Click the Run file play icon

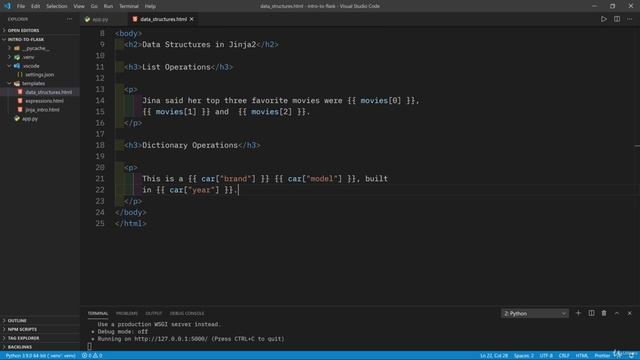[x=604, y=19]
